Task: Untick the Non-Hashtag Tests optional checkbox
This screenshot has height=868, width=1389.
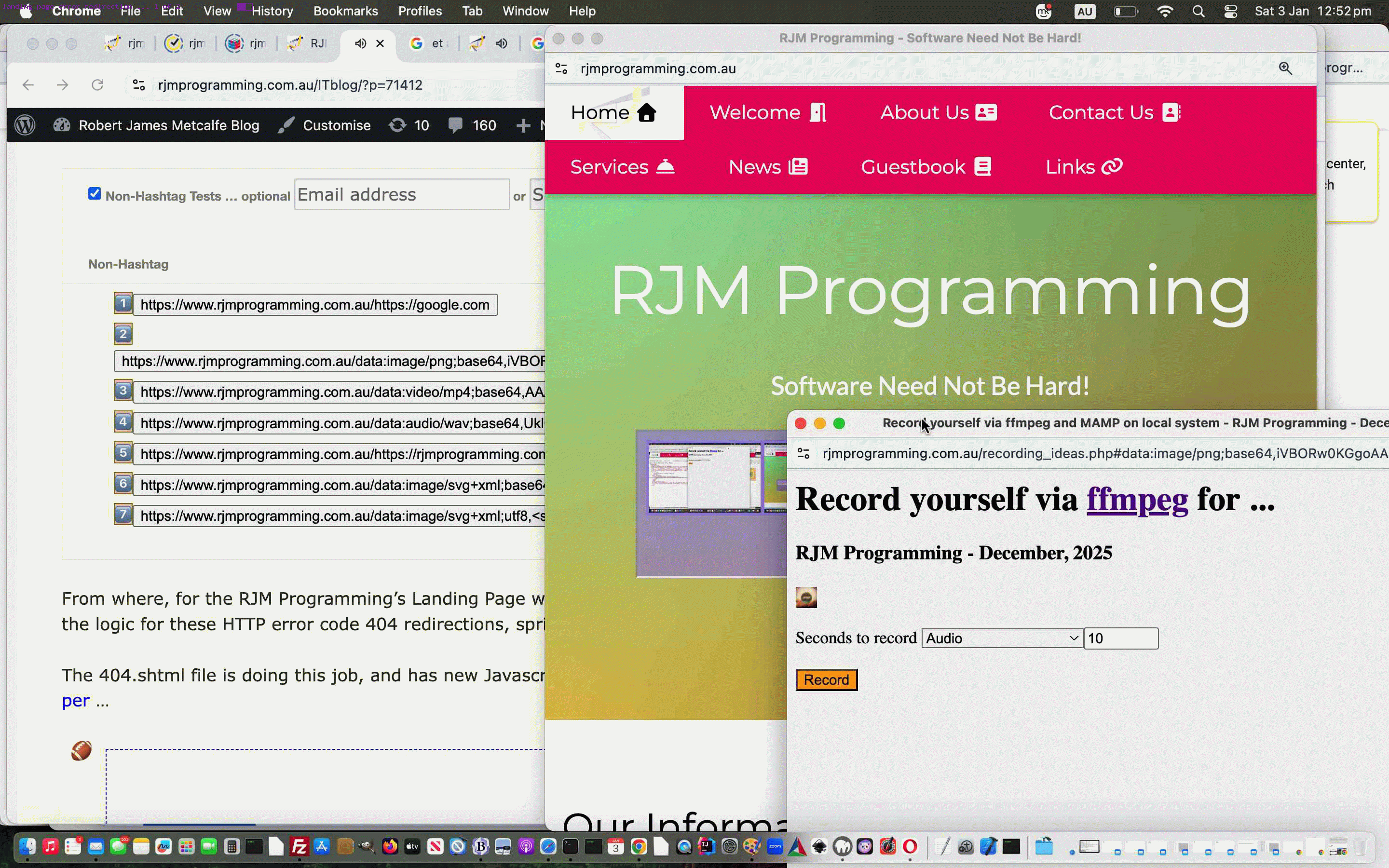Action: point(95,194)
